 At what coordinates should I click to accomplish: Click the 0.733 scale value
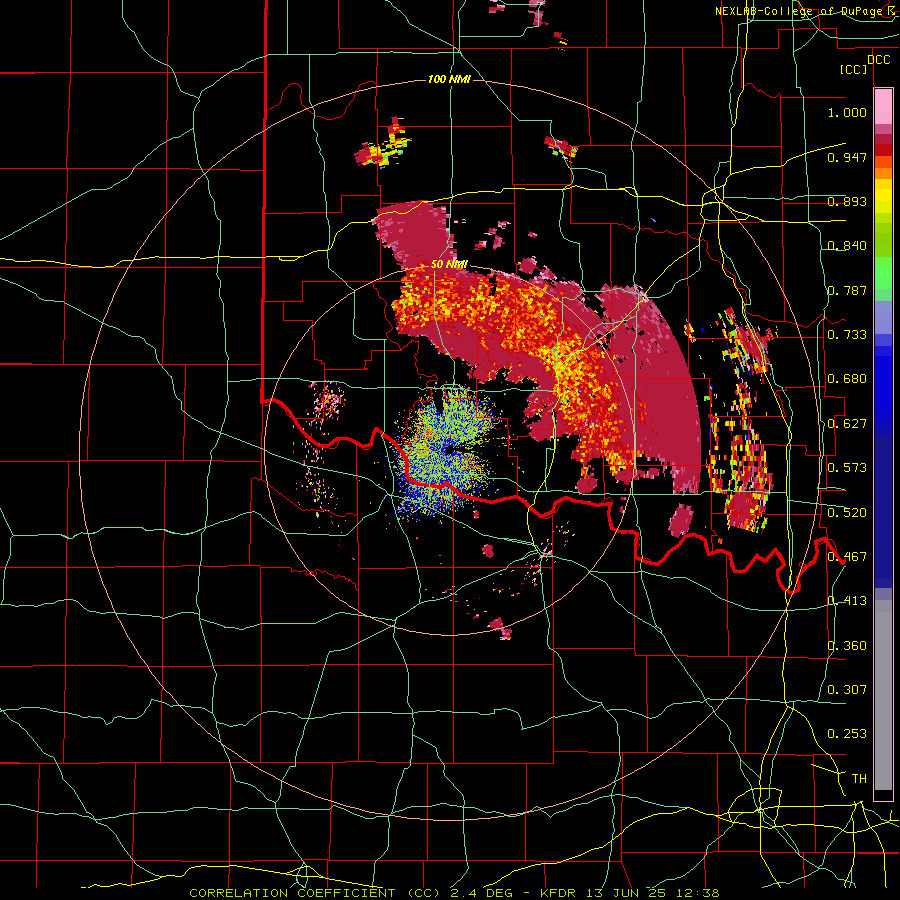pos(847,335)
